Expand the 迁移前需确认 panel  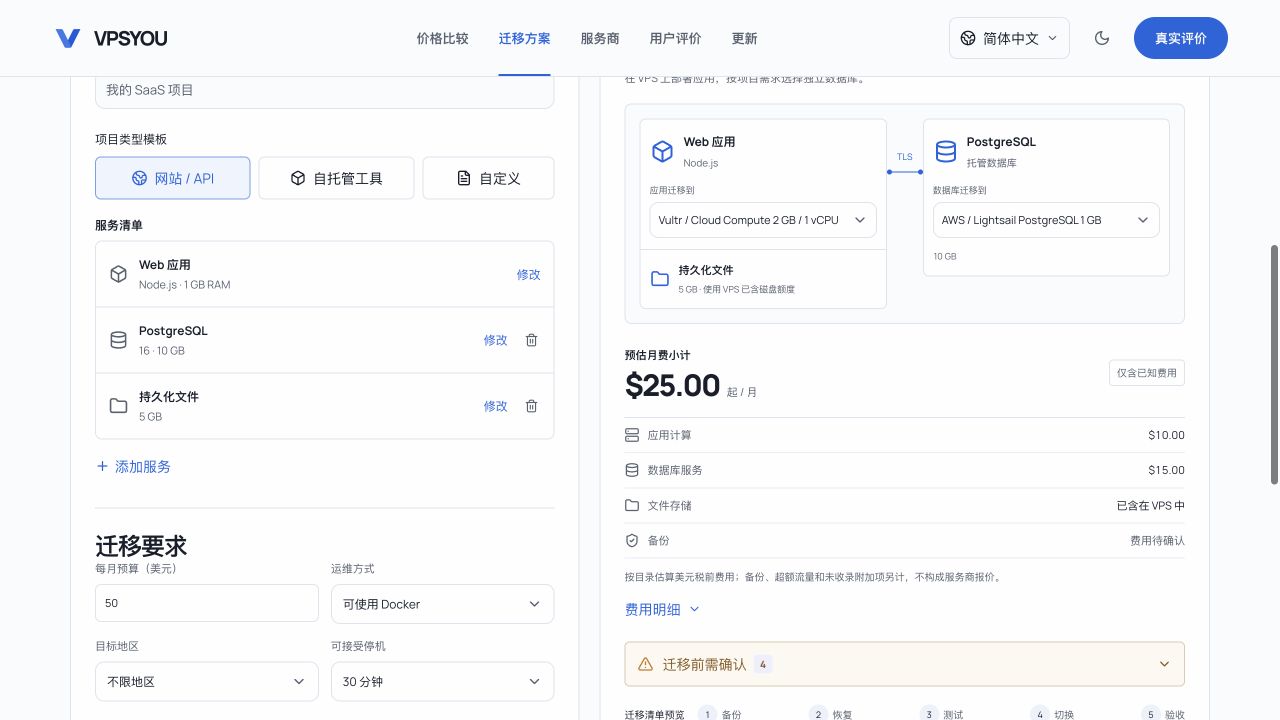[905, 664]
